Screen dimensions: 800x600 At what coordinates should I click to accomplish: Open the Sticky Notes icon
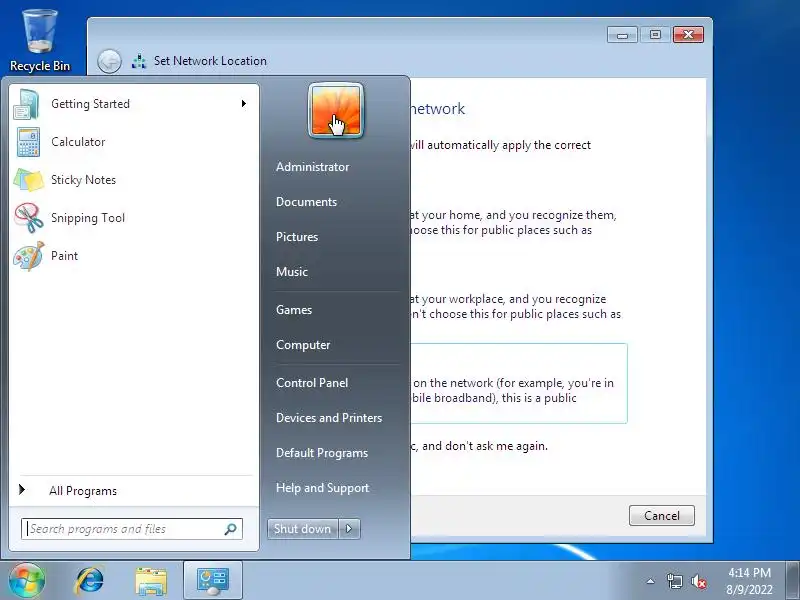click(28, 180)
